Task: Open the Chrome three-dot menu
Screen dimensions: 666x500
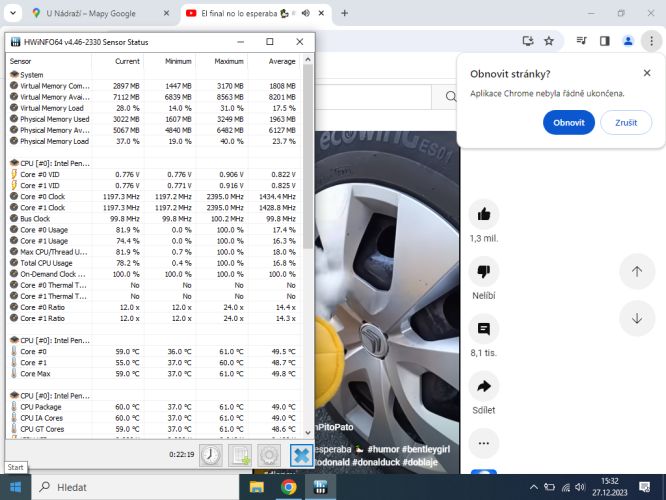Action: [x=651, y=41]
